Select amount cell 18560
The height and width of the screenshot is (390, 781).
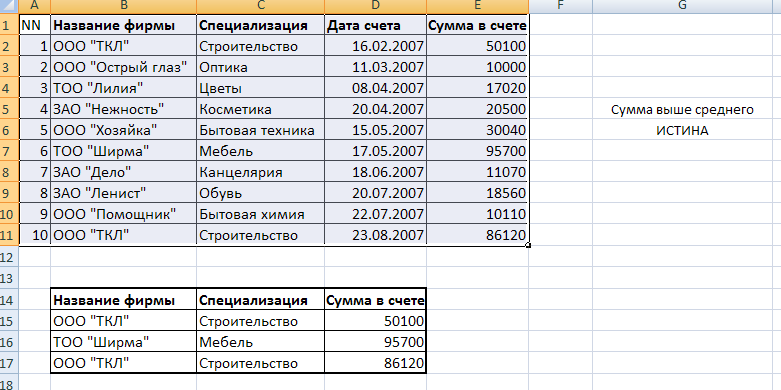pos(478,193)
